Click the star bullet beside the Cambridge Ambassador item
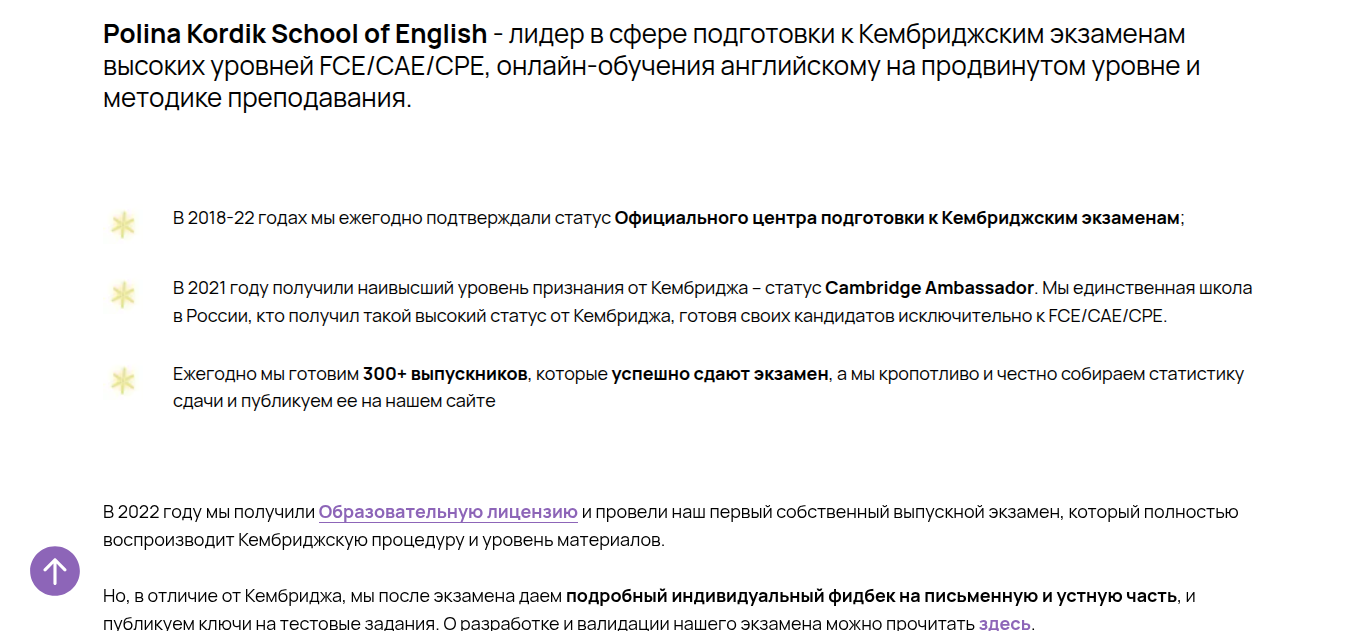Image resolution: width=1365 pixels, height=631 pixels. tap(122, 295)
